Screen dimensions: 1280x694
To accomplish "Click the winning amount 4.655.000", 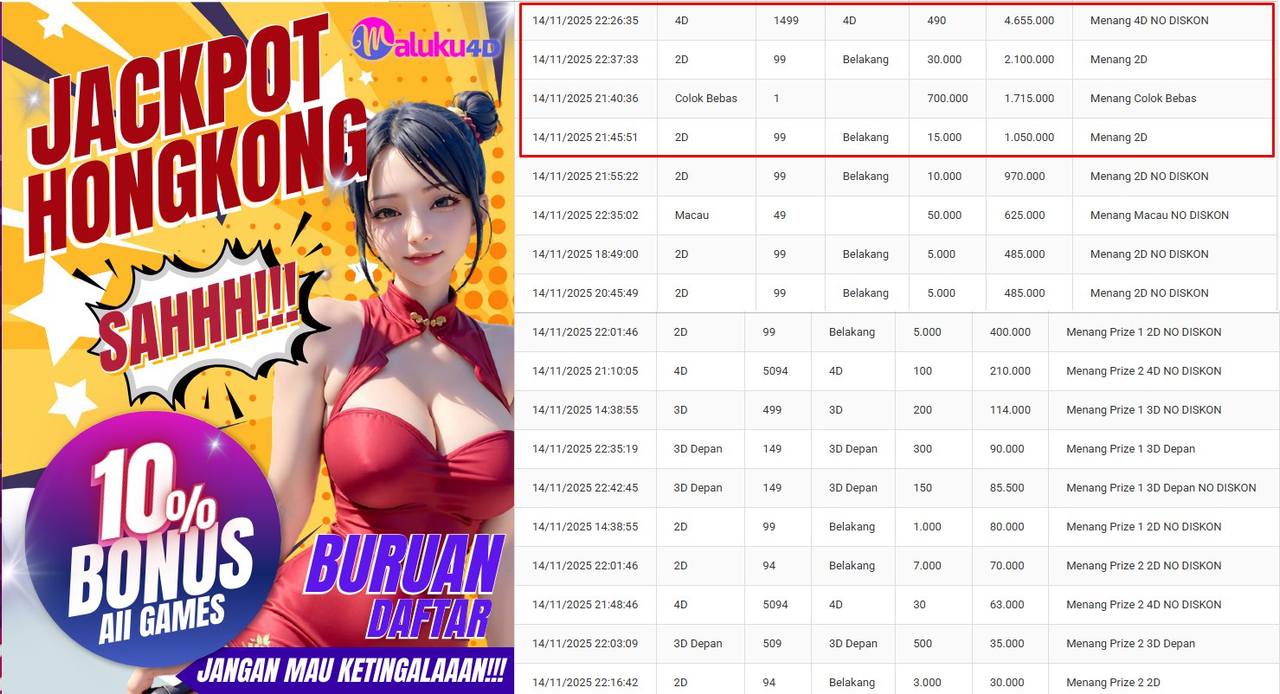I will click(x=1029, y=20).
